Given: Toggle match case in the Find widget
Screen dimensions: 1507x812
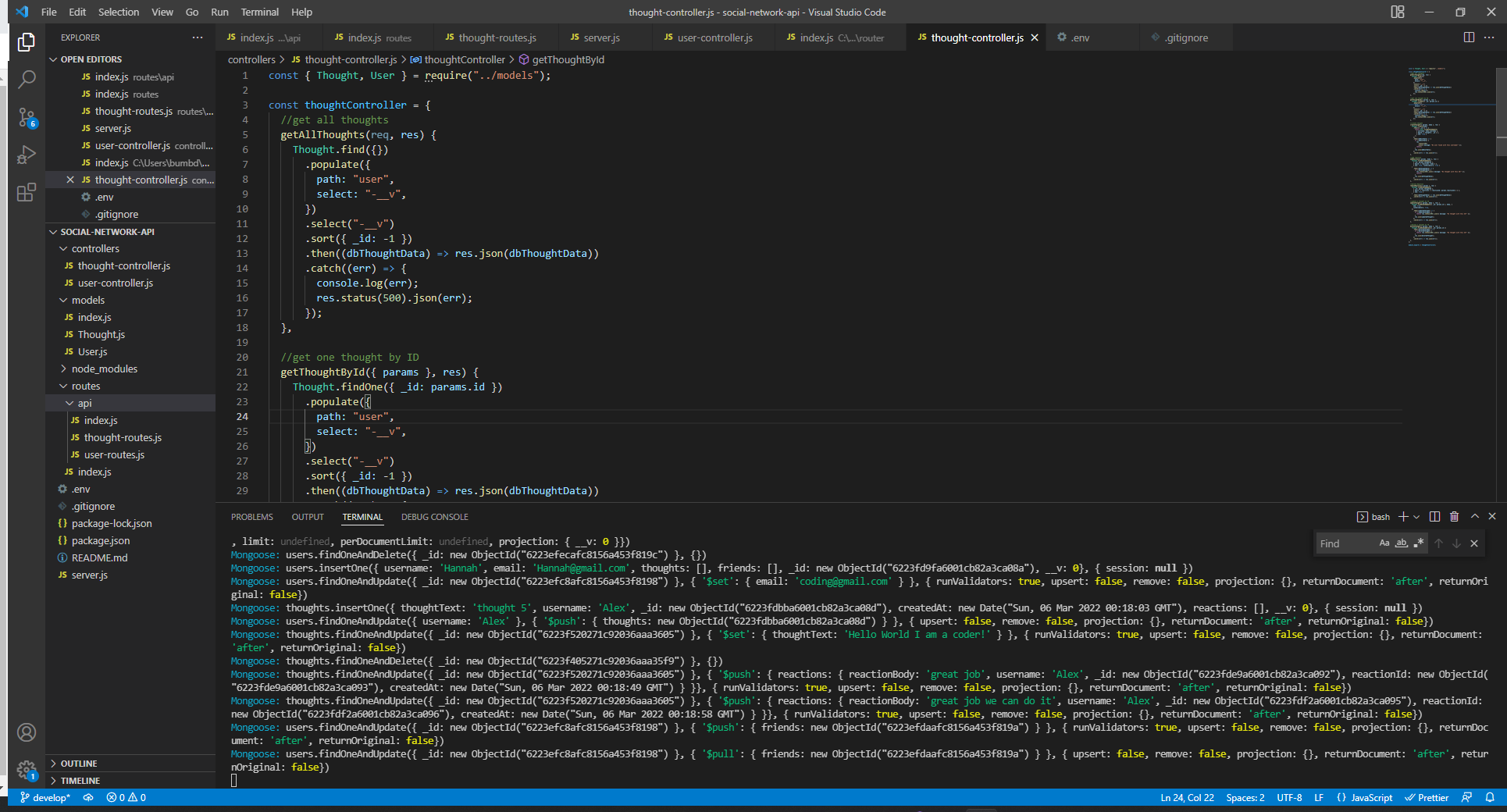Looking at the screenshot, I should click(x=1384, y=543).
